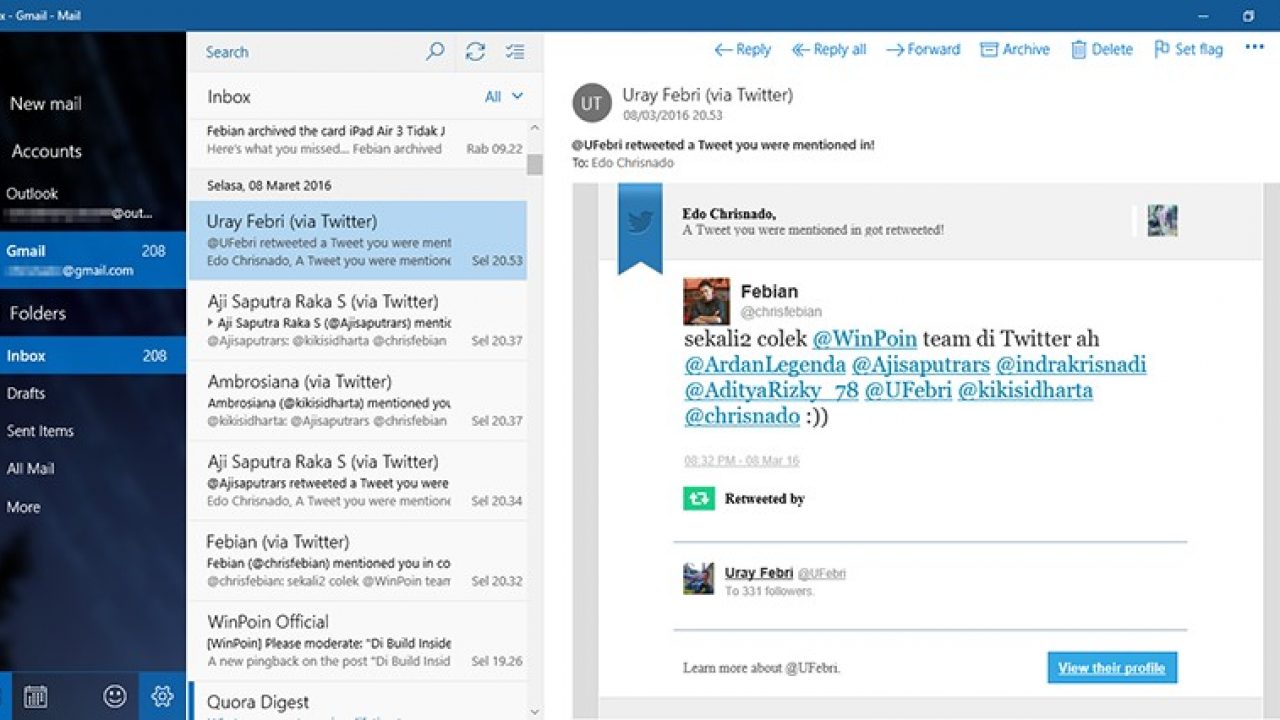Viewport: 1280px width, 720px height.
Task: Select the Uray Febri (via Twitter) email
Action: tap(357, 241)
